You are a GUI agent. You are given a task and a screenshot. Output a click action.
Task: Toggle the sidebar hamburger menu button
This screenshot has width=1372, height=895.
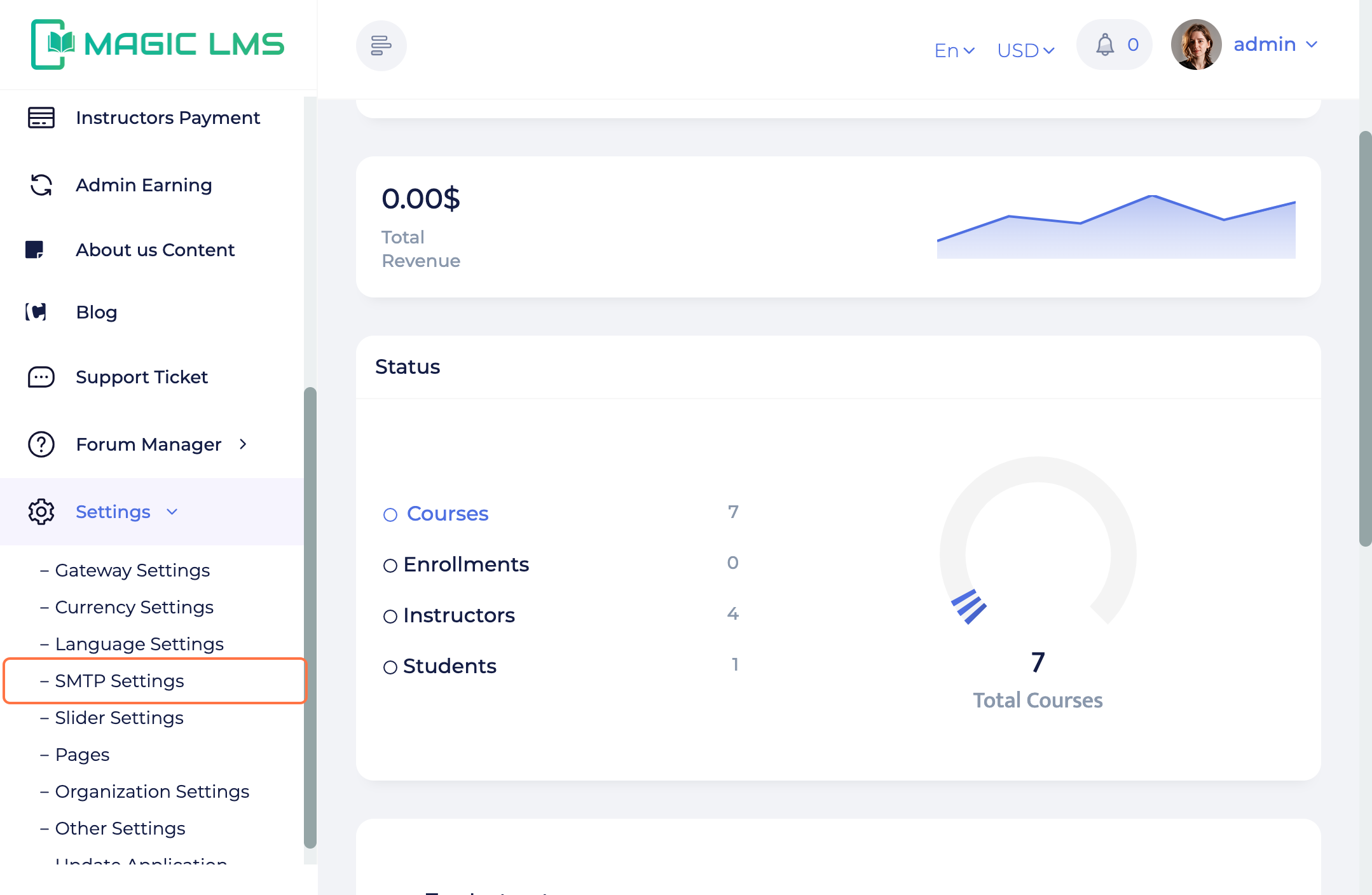(381, 45)
